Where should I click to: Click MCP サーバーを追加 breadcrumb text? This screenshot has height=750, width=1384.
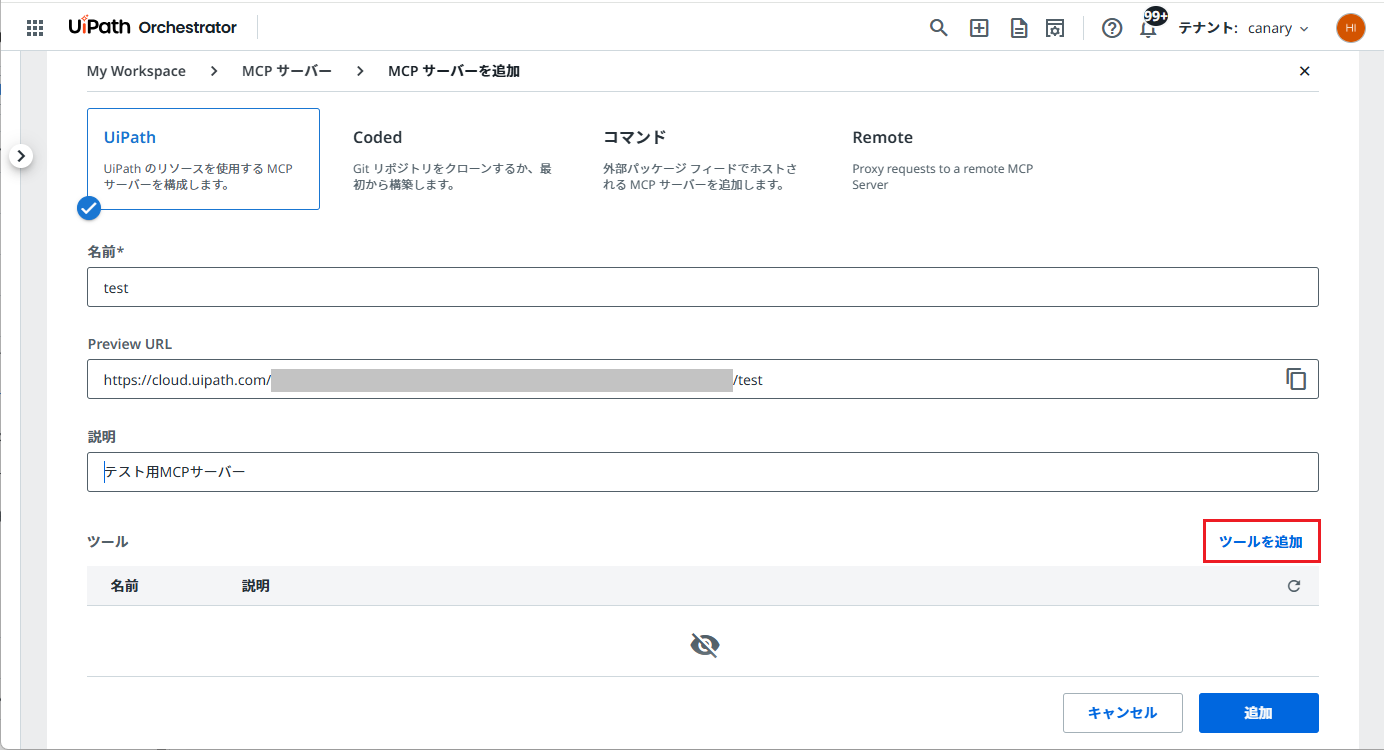pos(454,71)
